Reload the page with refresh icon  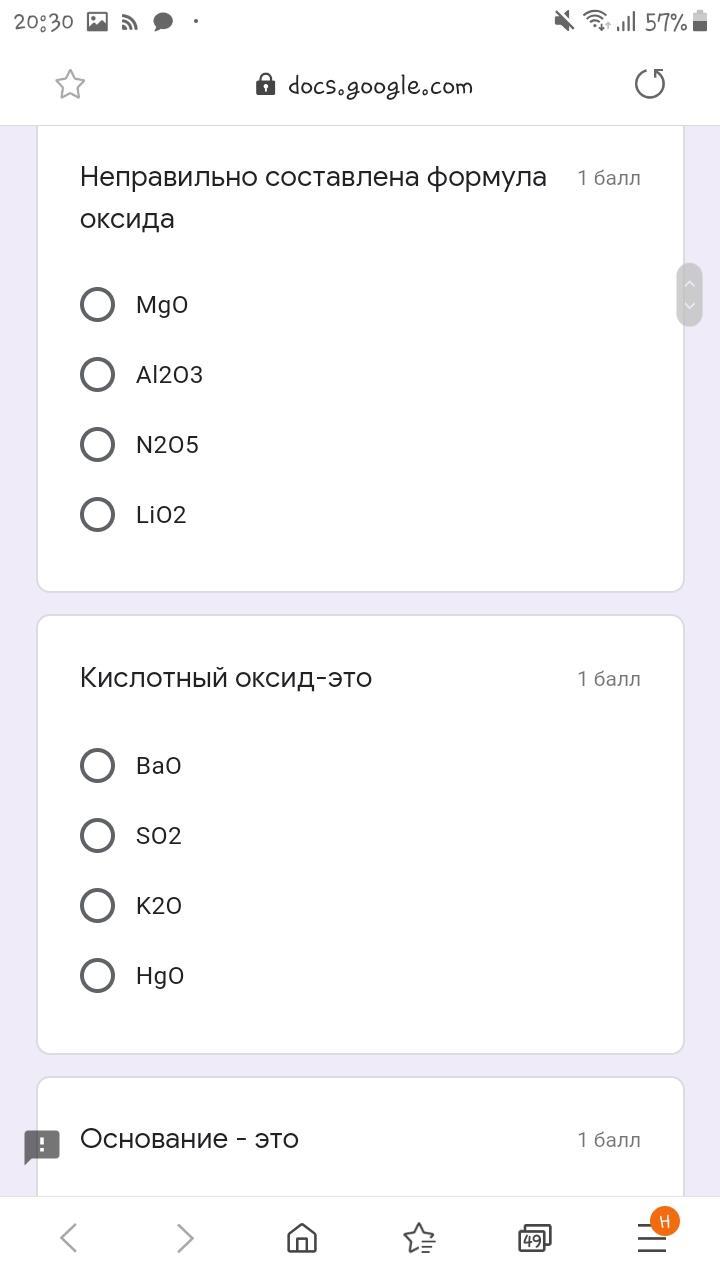click(x=650, y=85)
